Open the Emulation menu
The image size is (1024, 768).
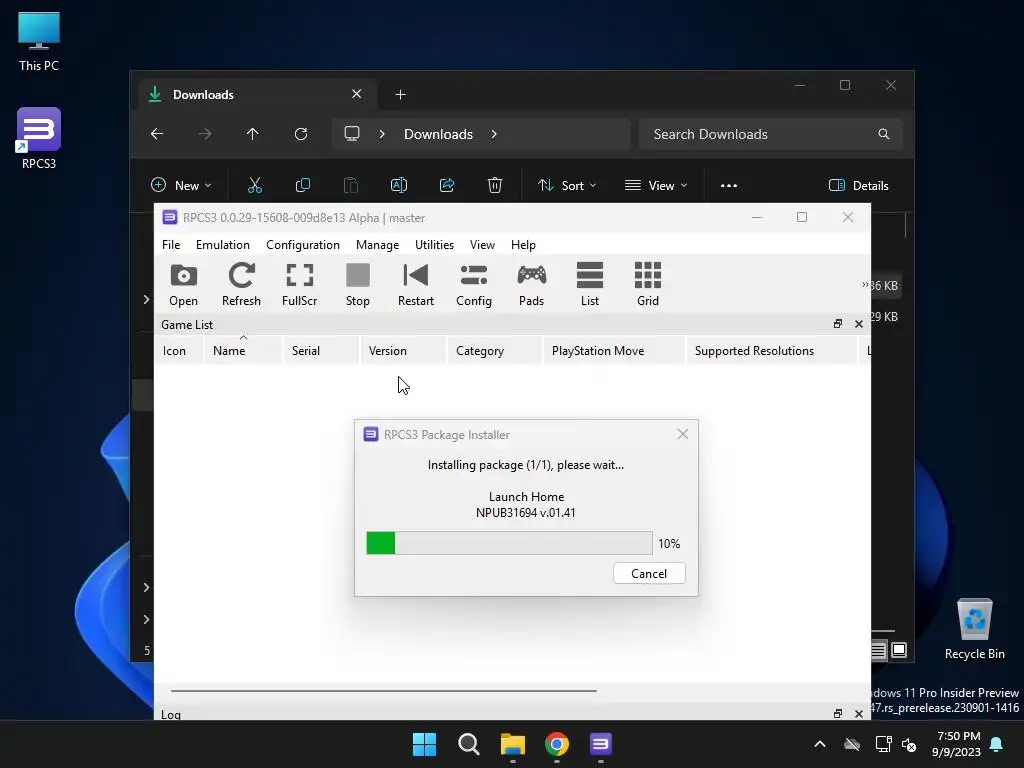tap(223, 245)
